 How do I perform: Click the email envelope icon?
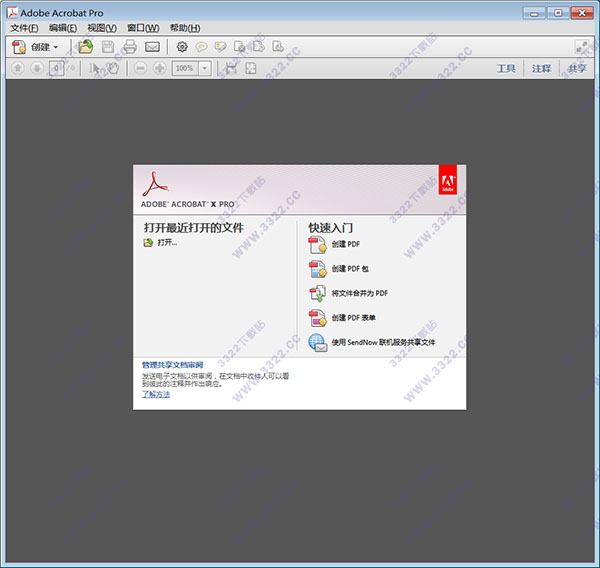(152, 47)
